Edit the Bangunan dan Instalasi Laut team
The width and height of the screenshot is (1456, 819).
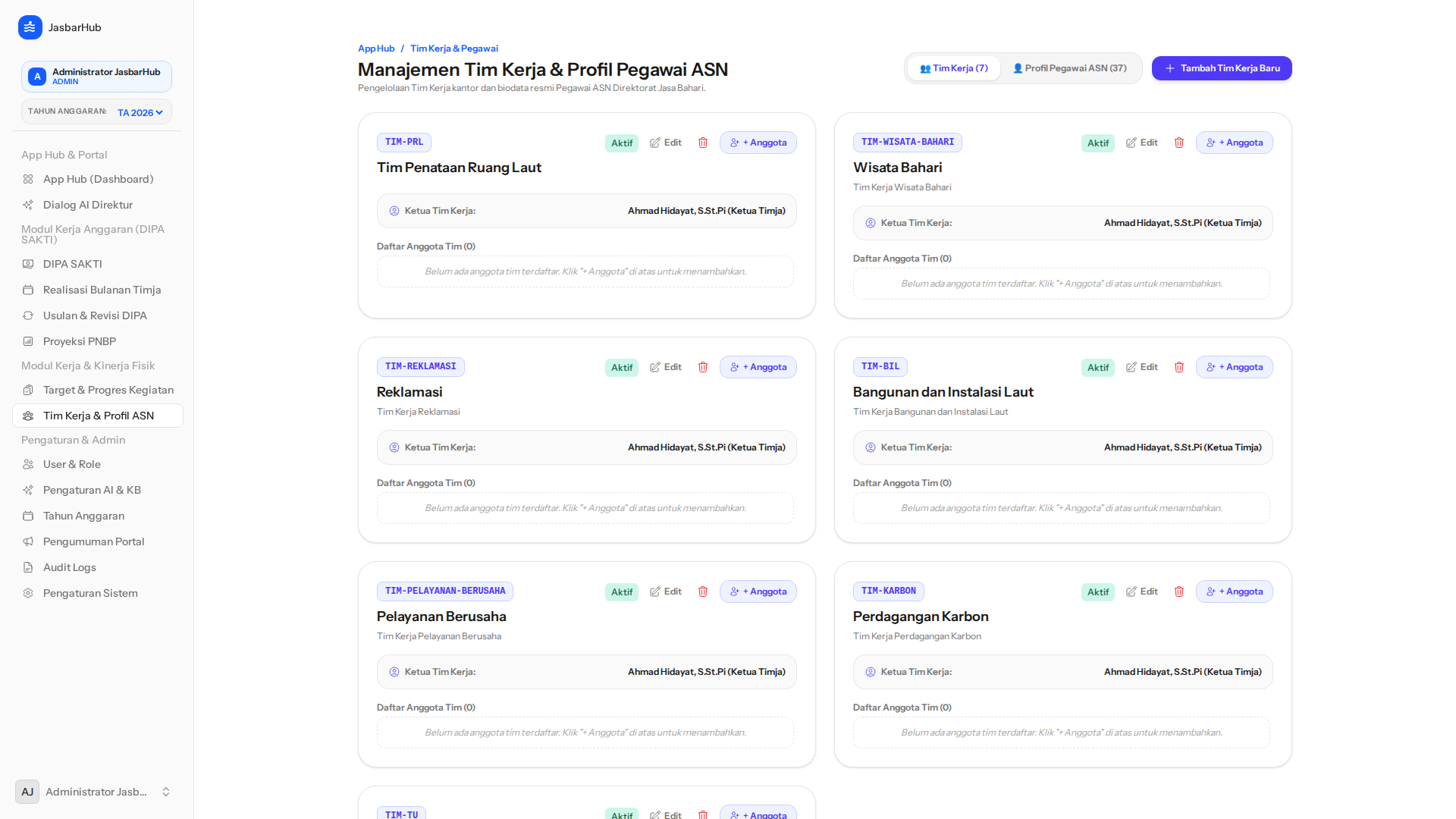click(x=1142, y=367)
